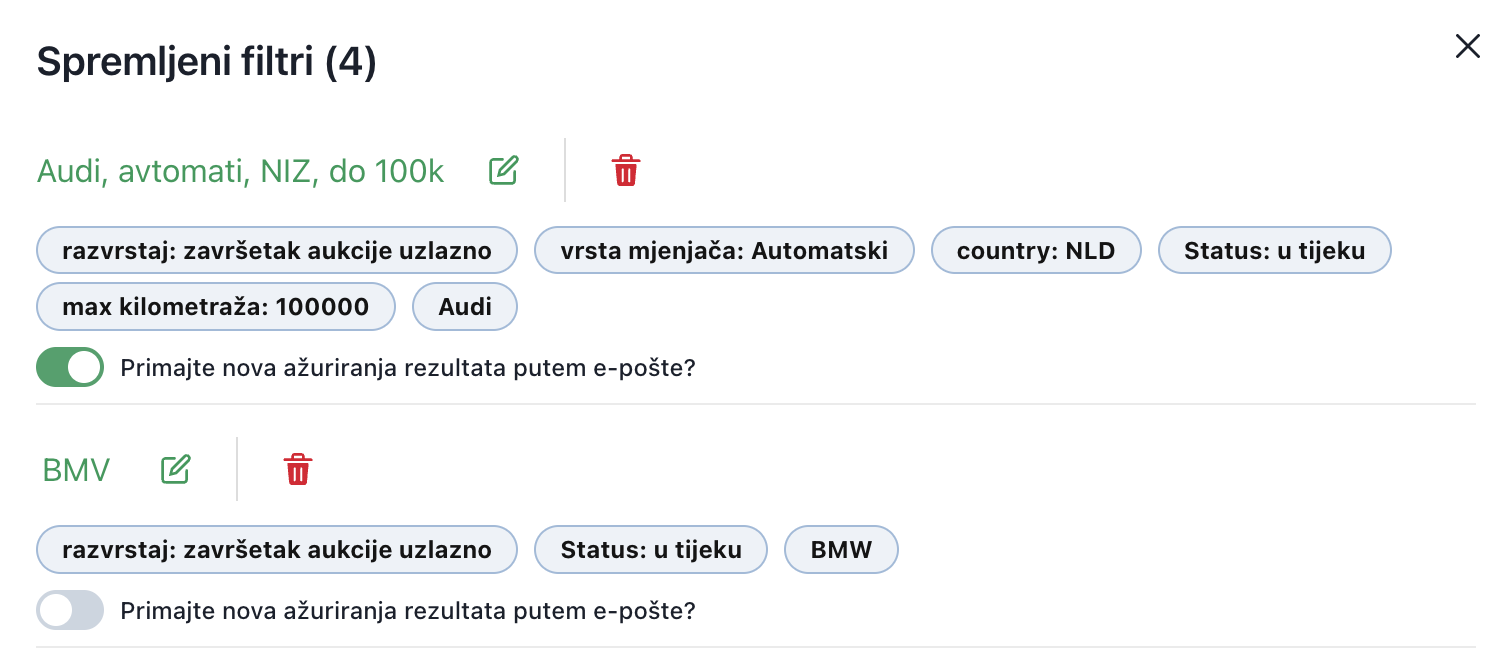Click the country: NLD filter tag
The image size is (1510, 652).
click(1035, 250)
